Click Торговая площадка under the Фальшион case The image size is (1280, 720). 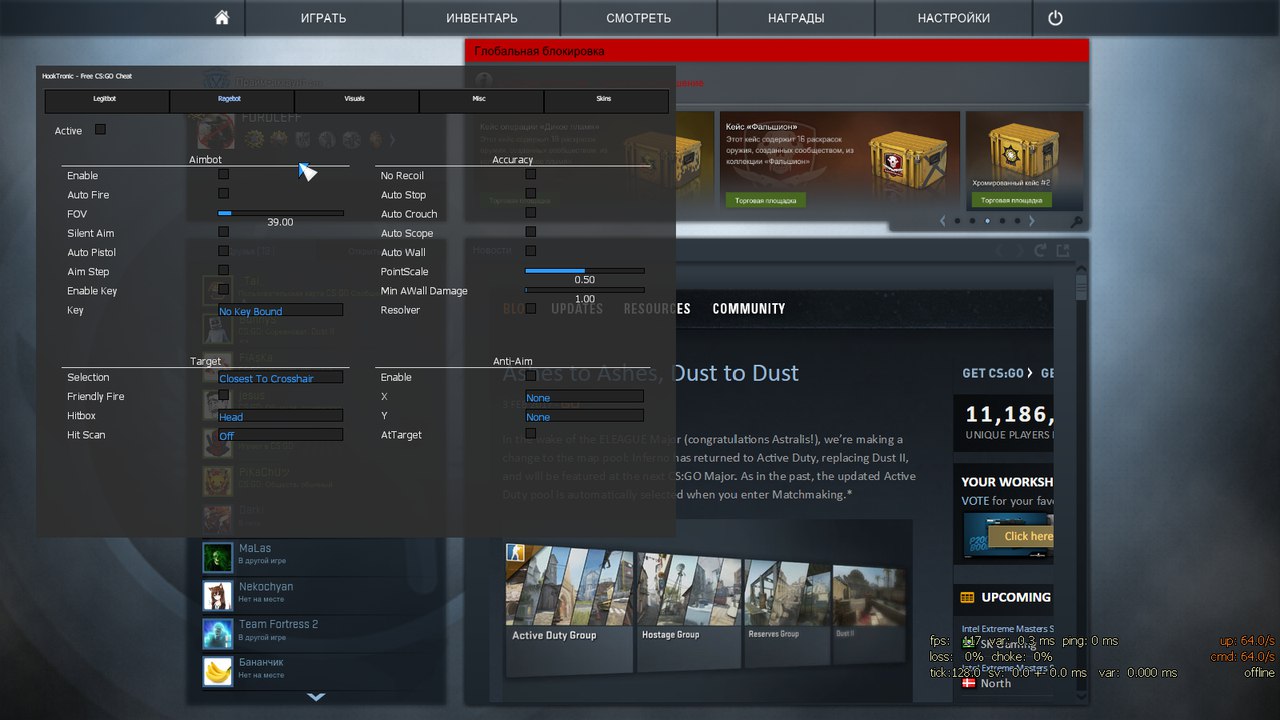point(766,200)
